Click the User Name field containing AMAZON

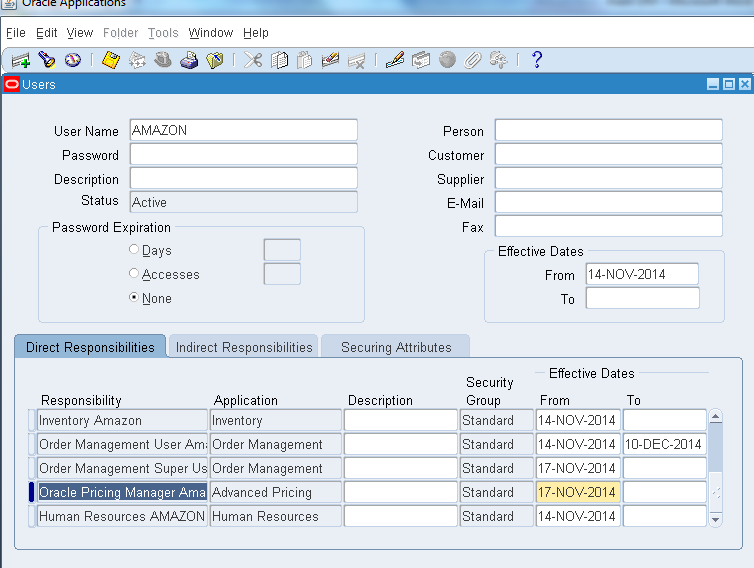click(x=243, y=130)
